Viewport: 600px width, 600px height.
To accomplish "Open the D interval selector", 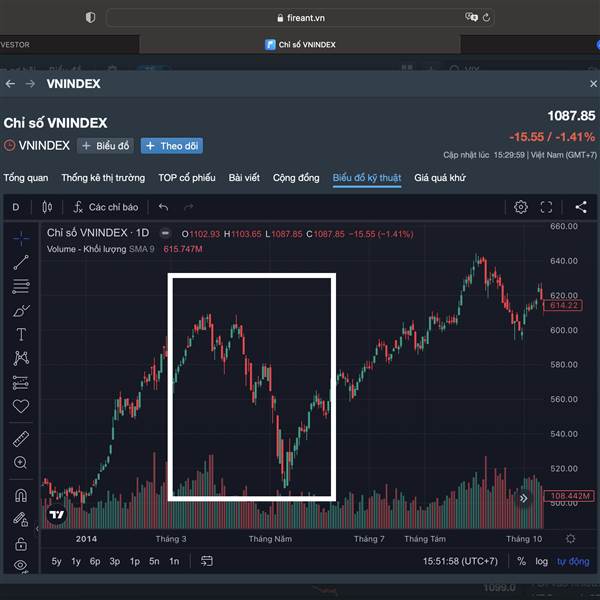I will (x=16, y=207).
